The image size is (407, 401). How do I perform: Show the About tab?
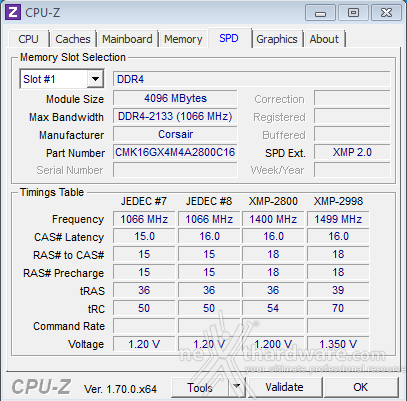[324, 39]
